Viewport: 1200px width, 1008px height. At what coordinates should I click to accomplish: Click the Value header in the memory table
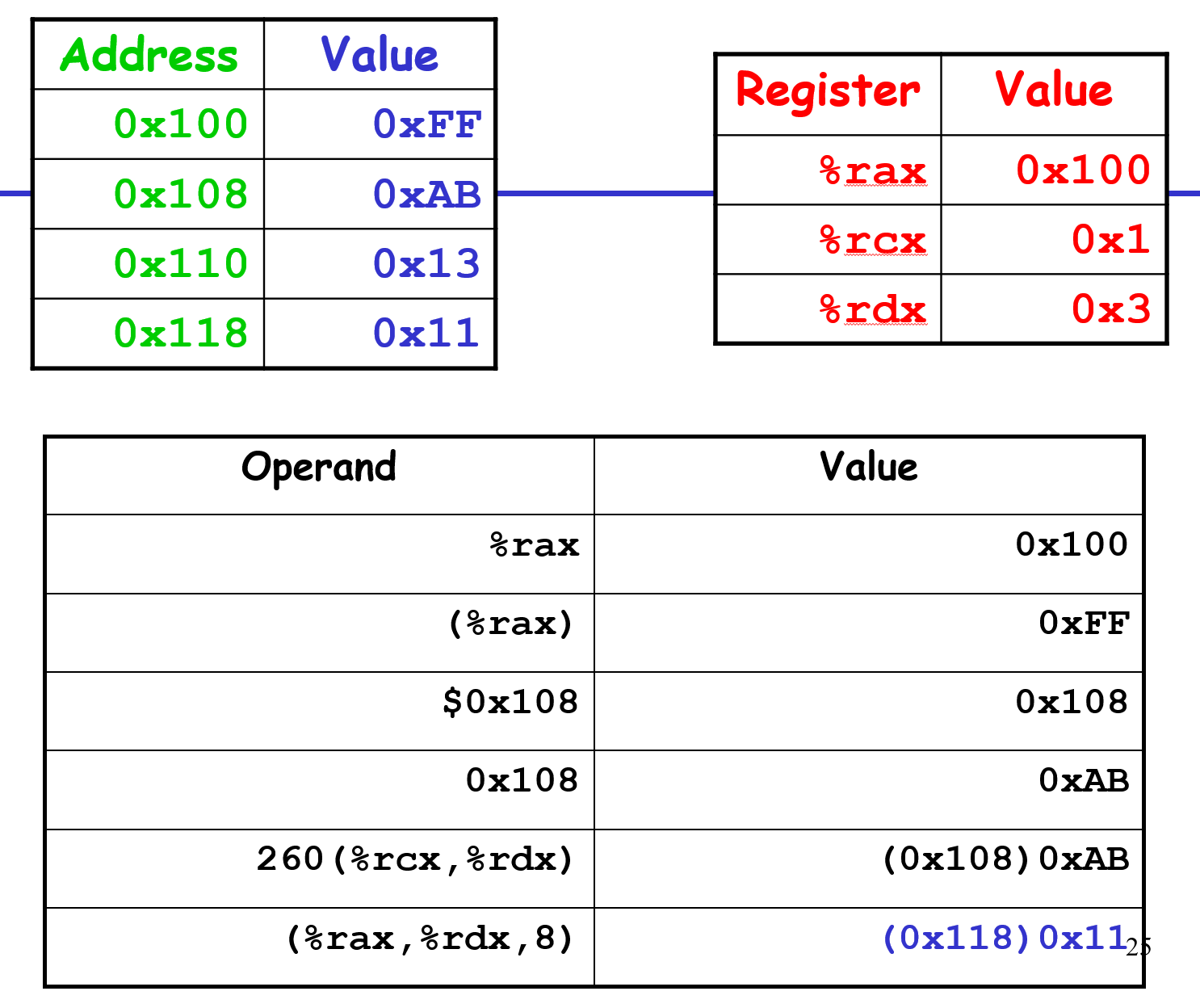tap(378, 54)
